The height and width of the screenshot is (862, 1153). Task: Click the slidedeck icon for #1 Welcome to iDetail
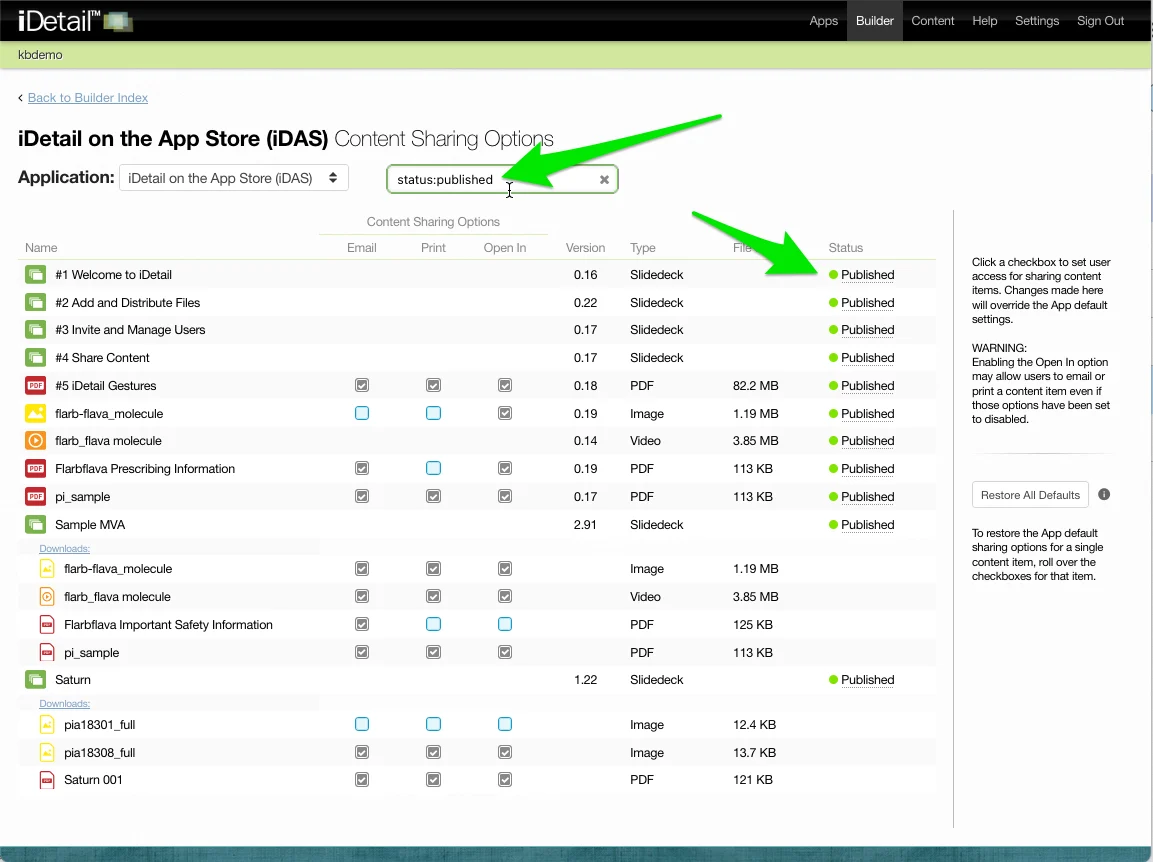coord(36,275)
